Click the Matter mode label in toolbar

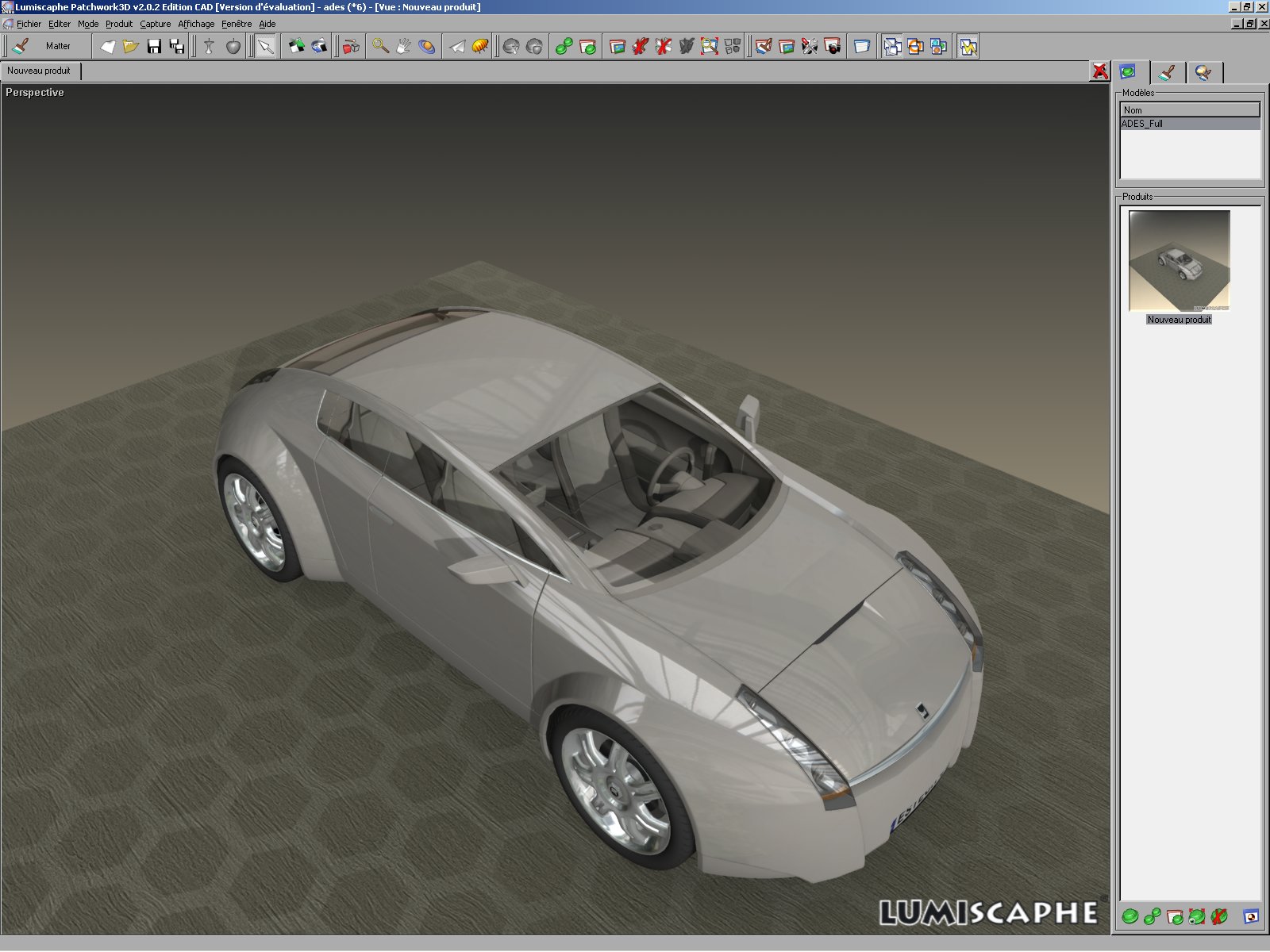(x=58, y=46)
